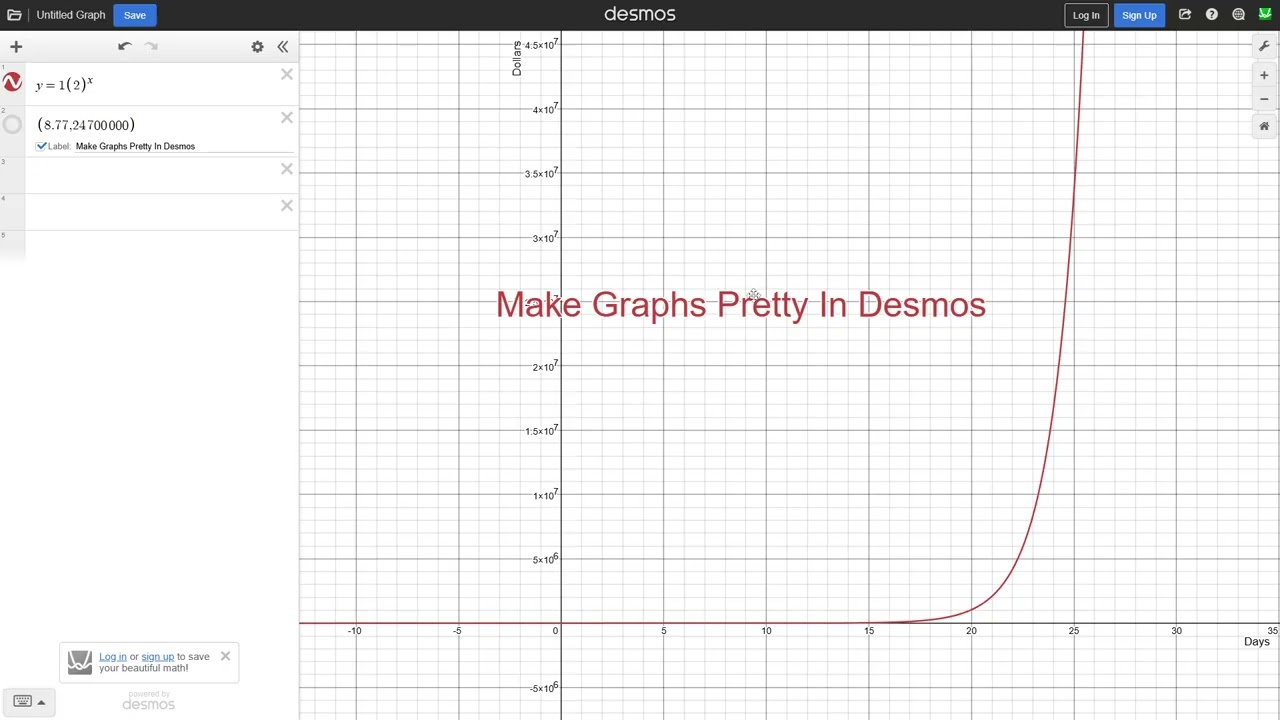This screenshot has height=720, width=1280.
Task: Click the Days x-axis label
Action: pos(1257,641)
